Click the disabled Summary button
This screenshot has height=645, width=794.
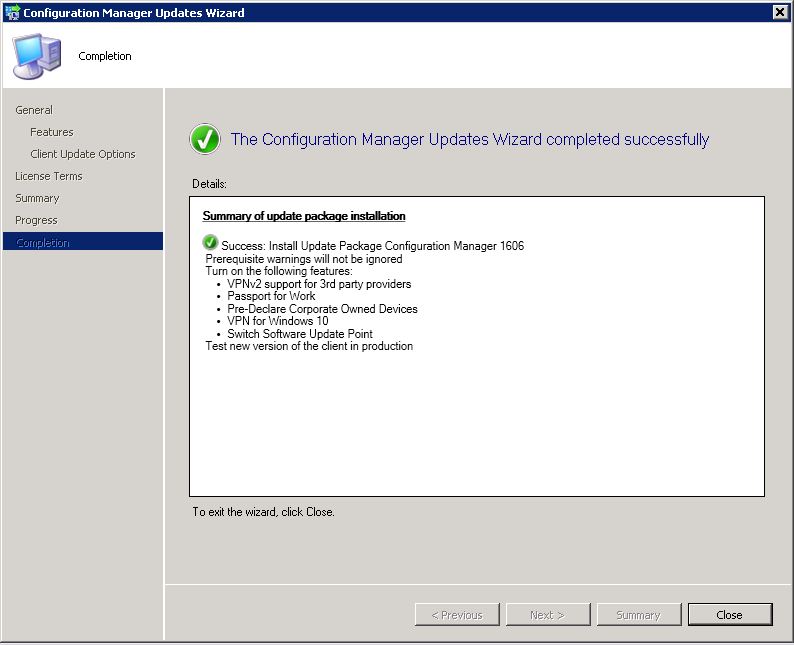click(639, 615)
